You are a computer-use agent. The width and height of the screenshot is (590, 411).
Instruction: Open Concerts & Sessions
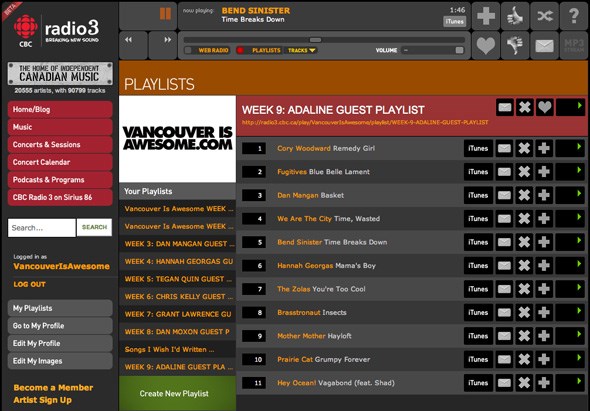point(60,145)
